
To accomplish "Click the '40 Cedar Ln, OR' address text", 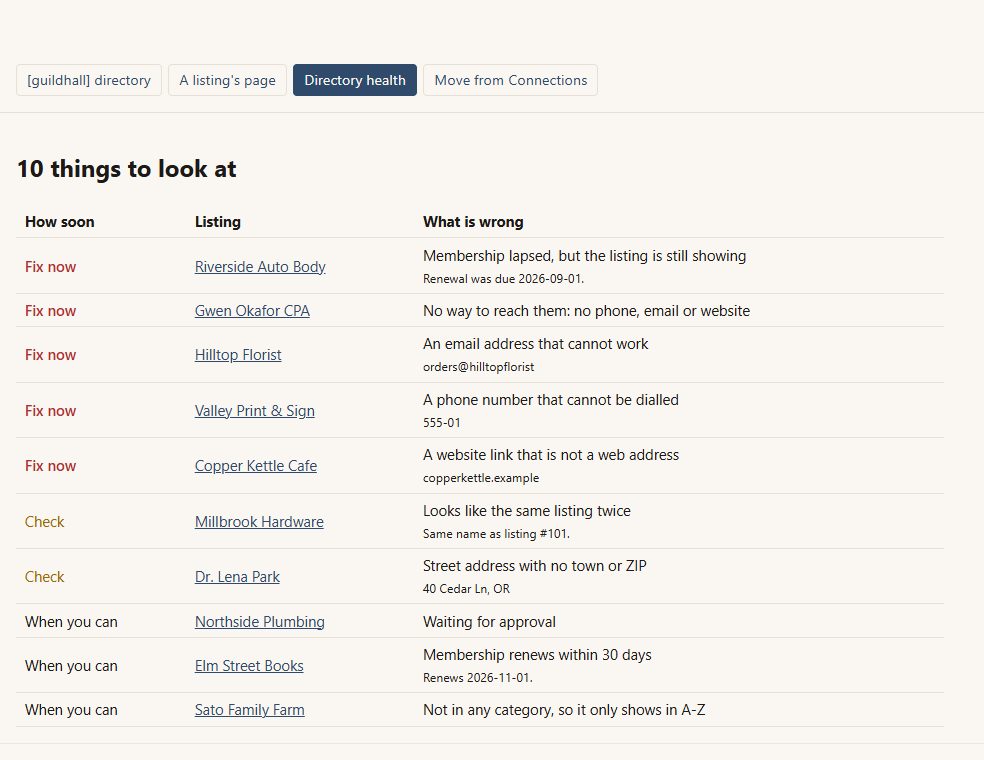I will pyautogui.click(x=466, y=589).
